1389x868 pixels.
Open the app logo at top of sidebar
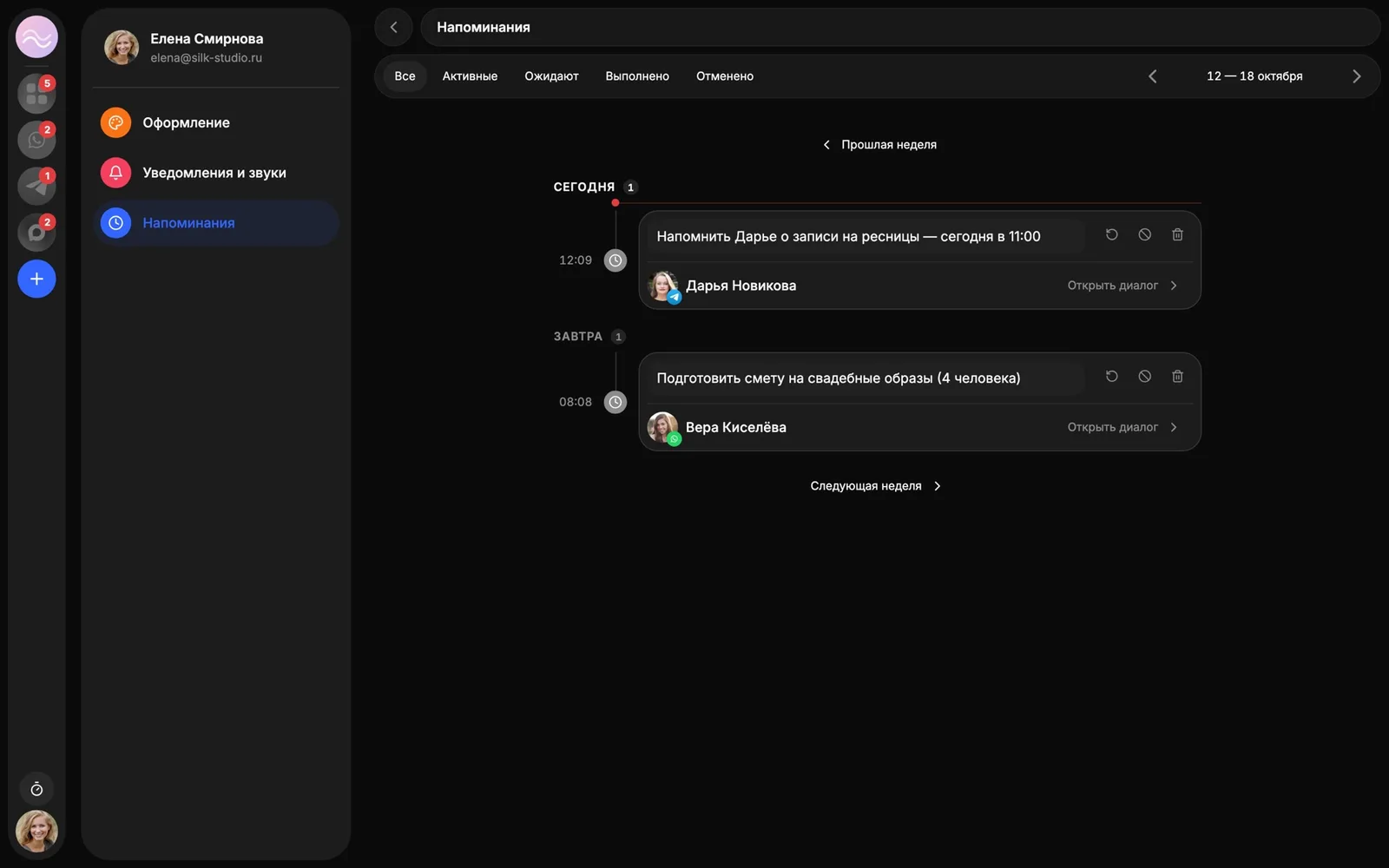(36, 37)
